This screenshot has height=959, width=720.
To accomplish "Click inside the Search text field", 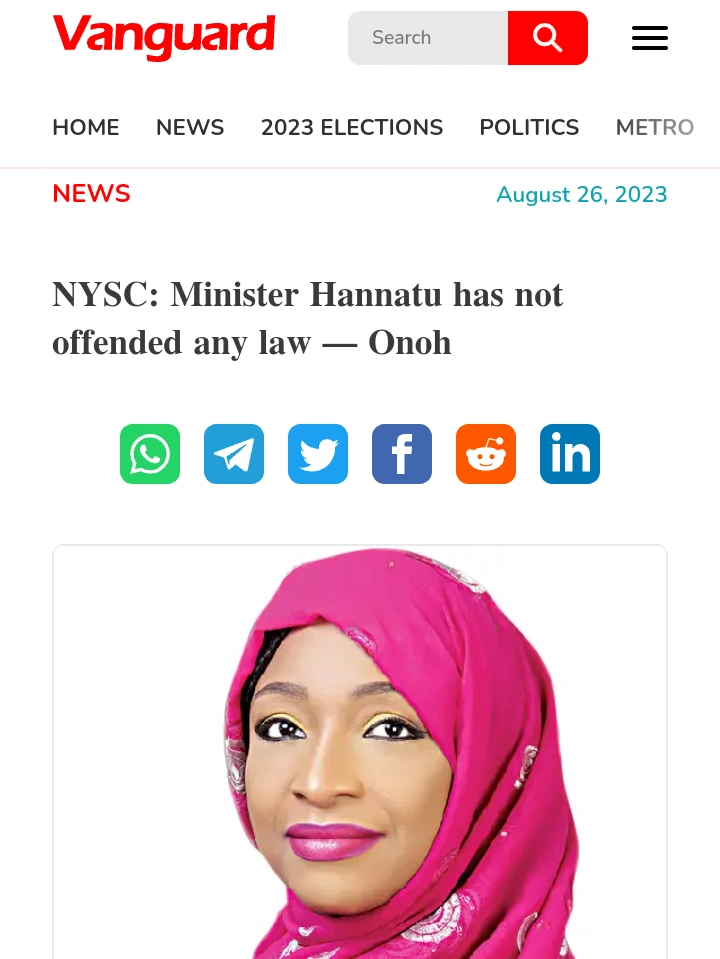I will [x=428, y=38].
